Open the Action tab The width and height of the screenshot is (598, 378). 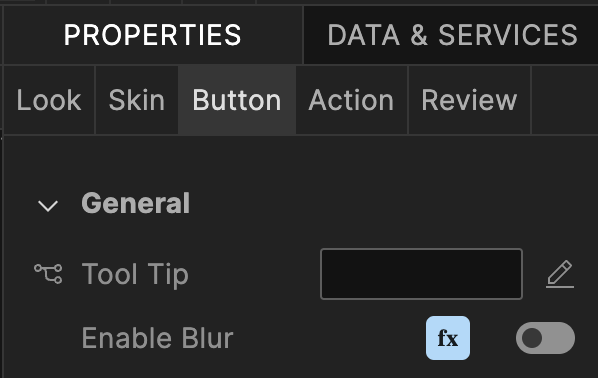(x=351, y=100)
